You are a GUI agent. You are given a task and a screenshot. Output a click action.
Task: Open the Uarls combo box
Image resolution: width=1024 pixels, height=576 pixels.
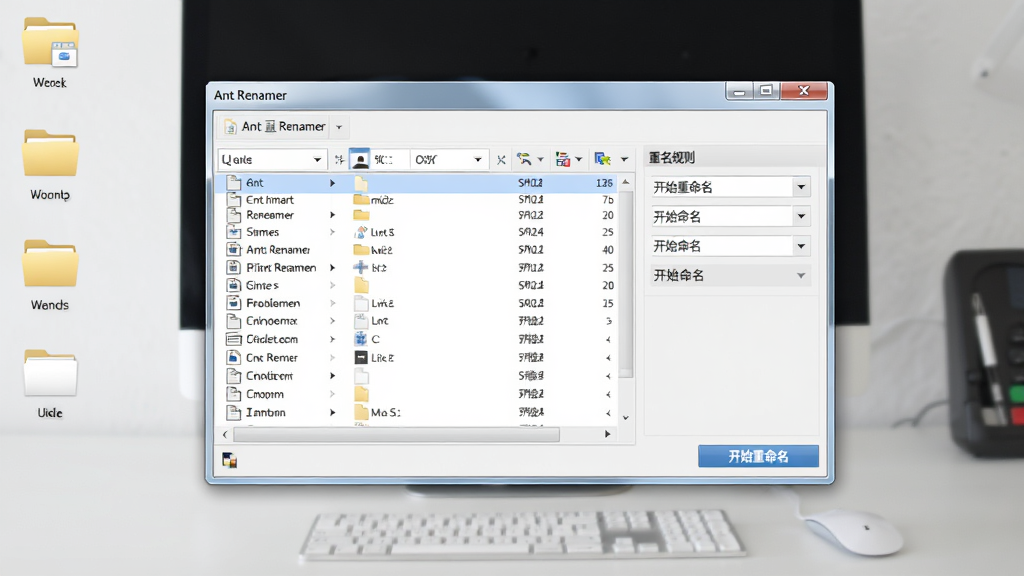272,159
